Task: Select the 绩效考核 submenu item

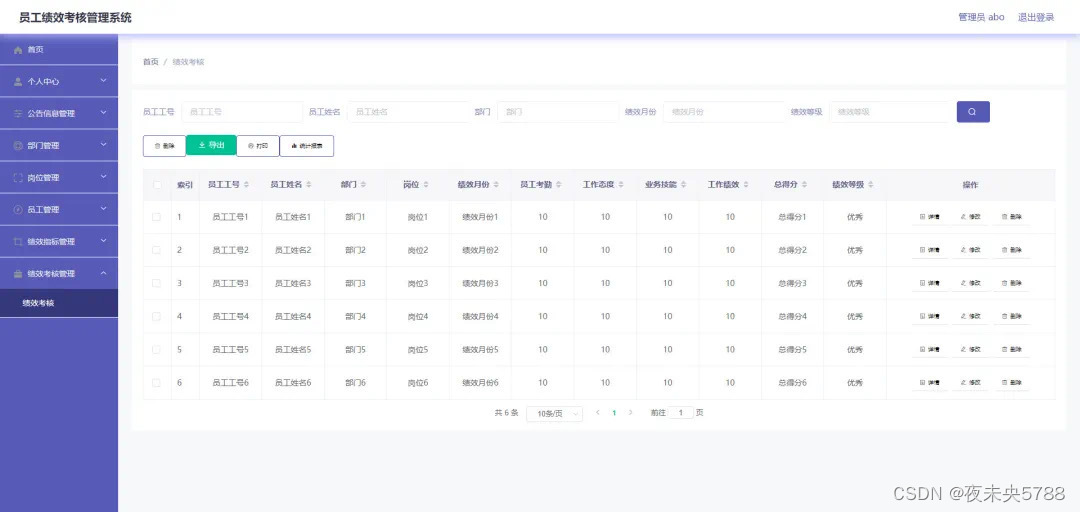Action: click(59, 303)
